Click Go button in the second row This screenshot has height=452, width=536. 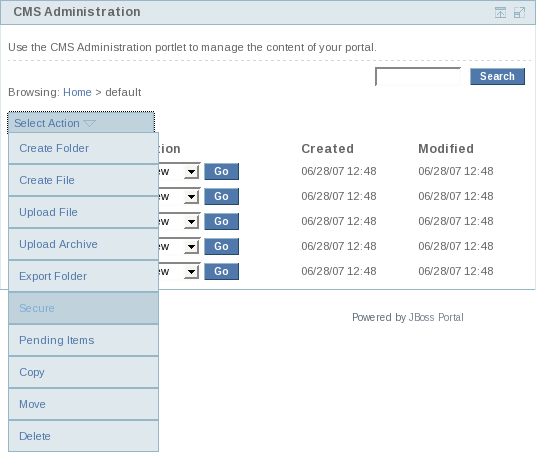coord(222,196)
